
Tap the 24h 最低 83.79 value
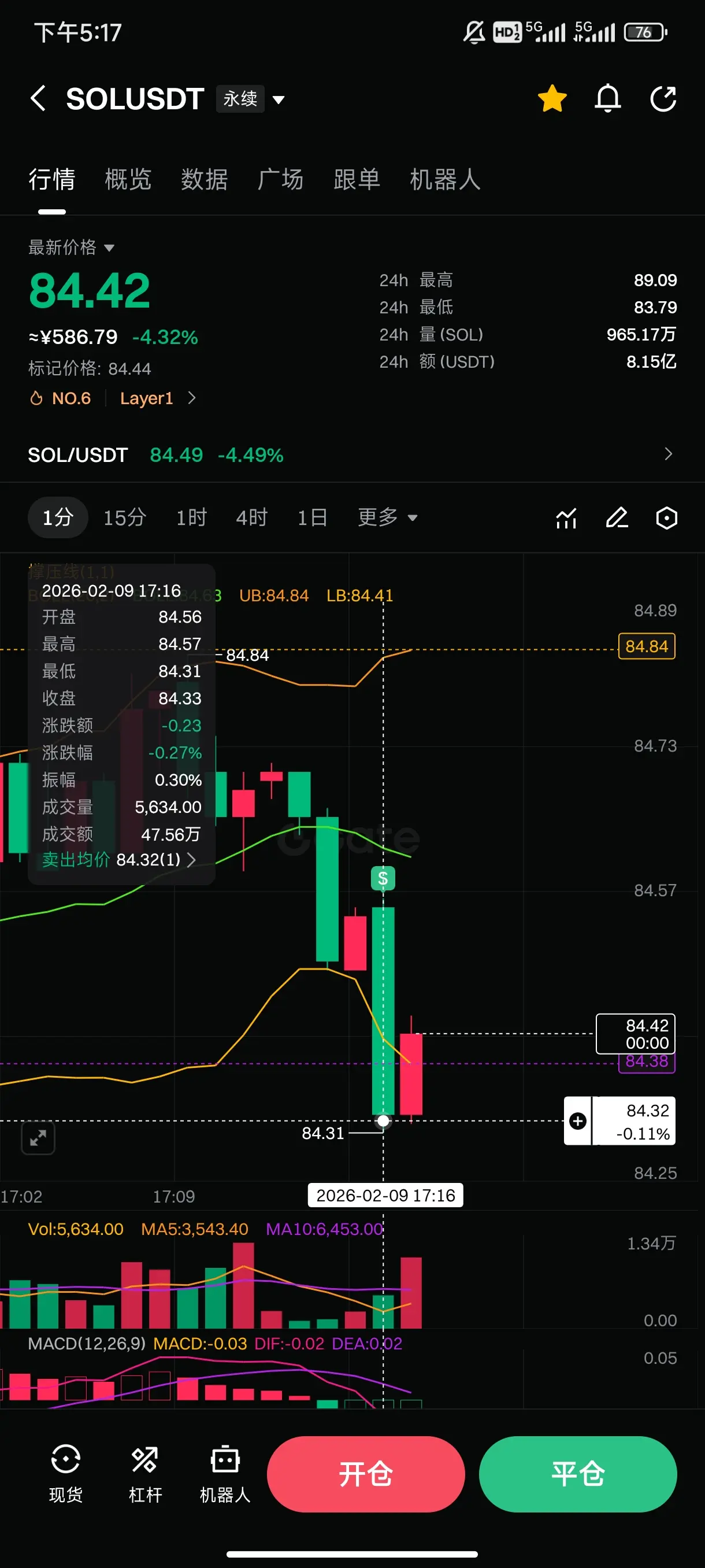[655, 308]
